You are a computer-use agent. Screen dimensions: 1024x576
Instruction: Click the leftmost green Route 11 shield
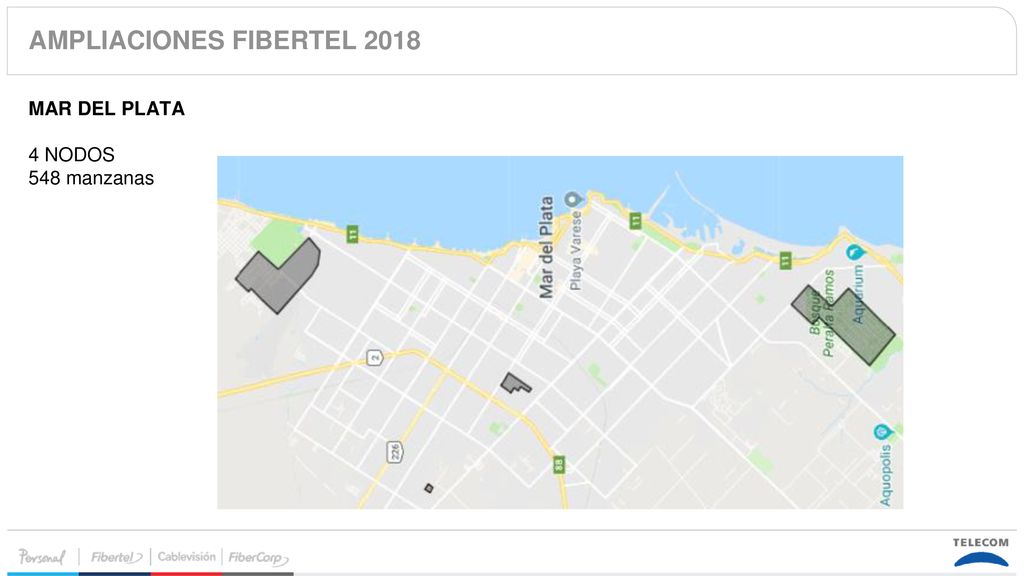click(352, 234)
